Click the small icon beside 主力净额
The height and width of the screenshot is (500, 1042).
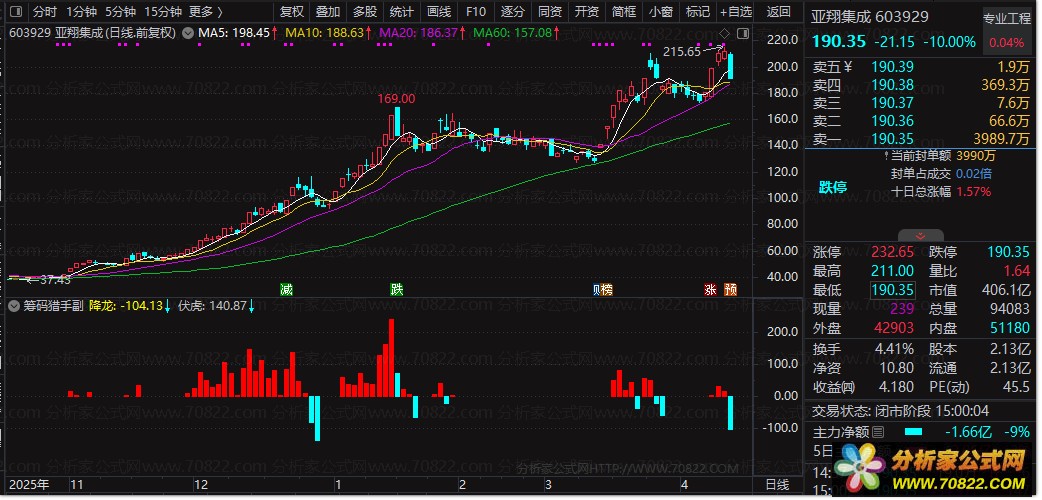(878, 432)
